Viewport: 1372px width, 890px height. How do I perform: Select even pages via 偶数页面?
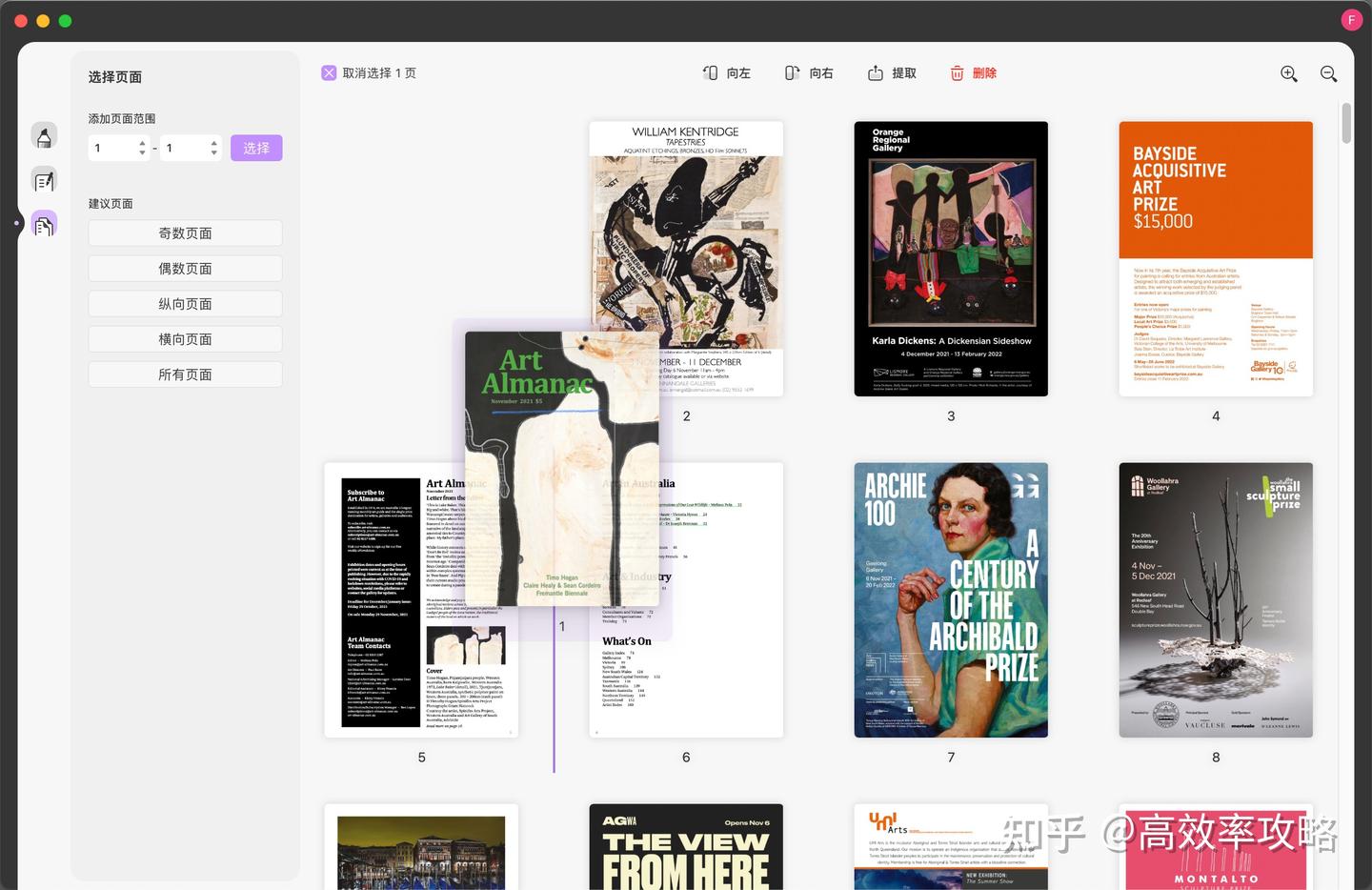pos(184,268)
